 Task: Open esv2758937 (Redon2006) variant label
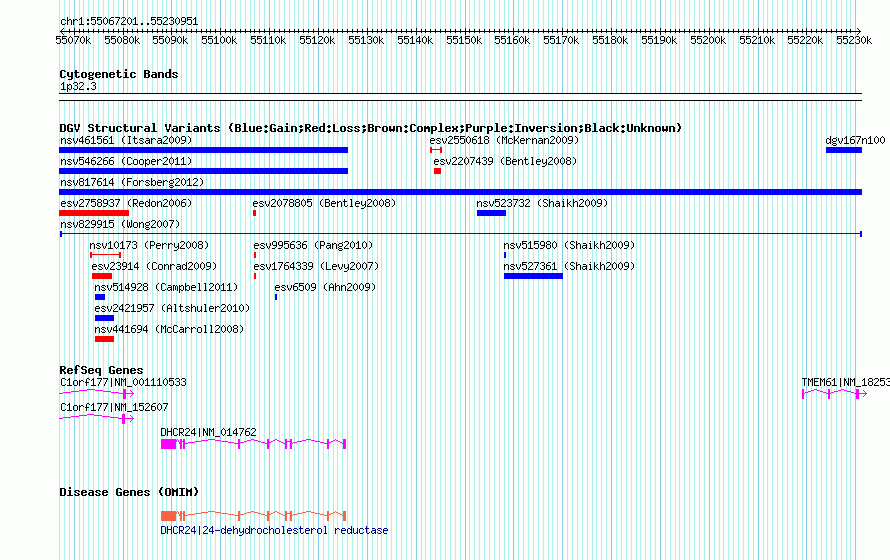126,203
